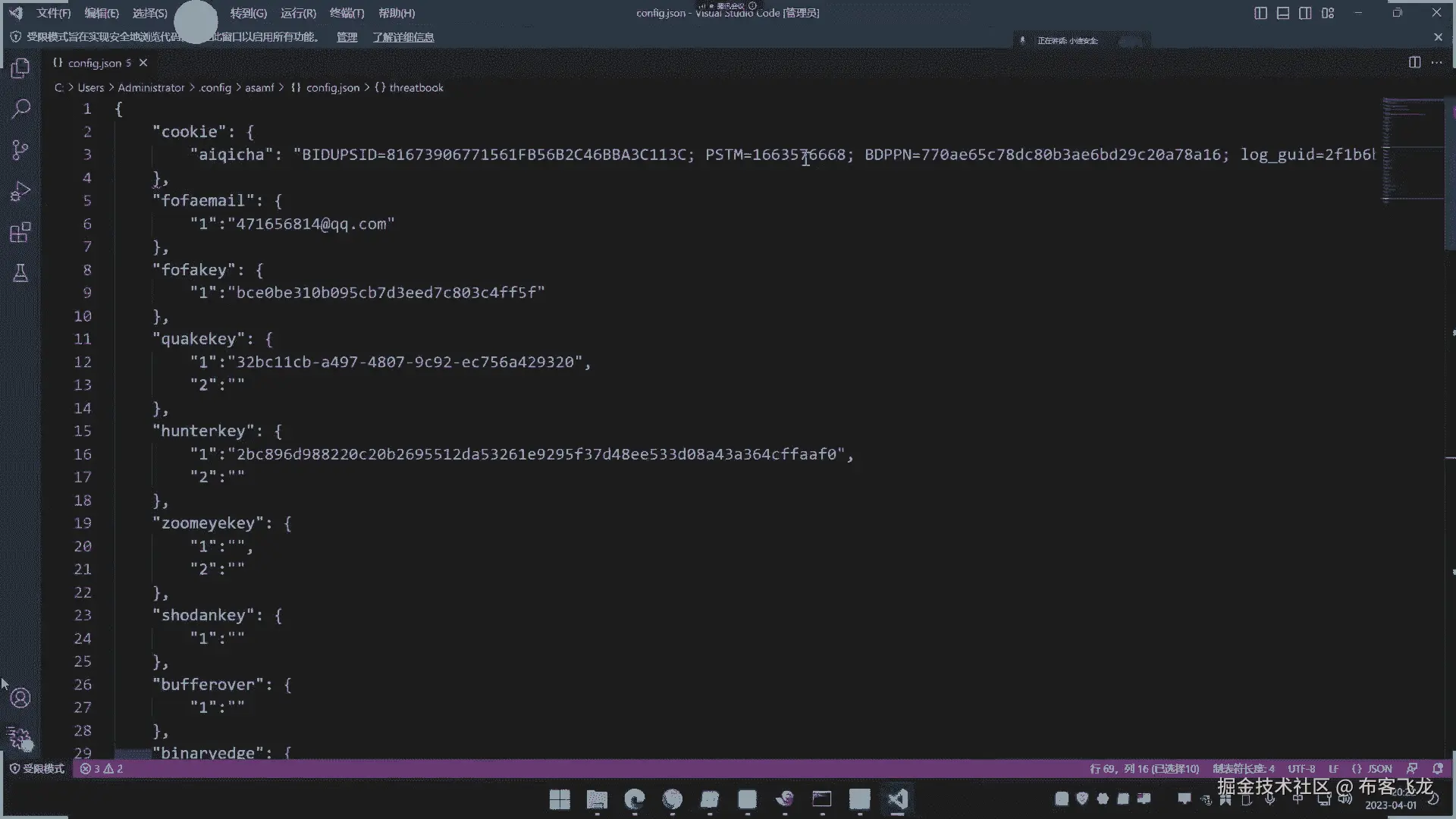Click the 了解详细信息 link
1456x819 pixels.
coord(403,37)
